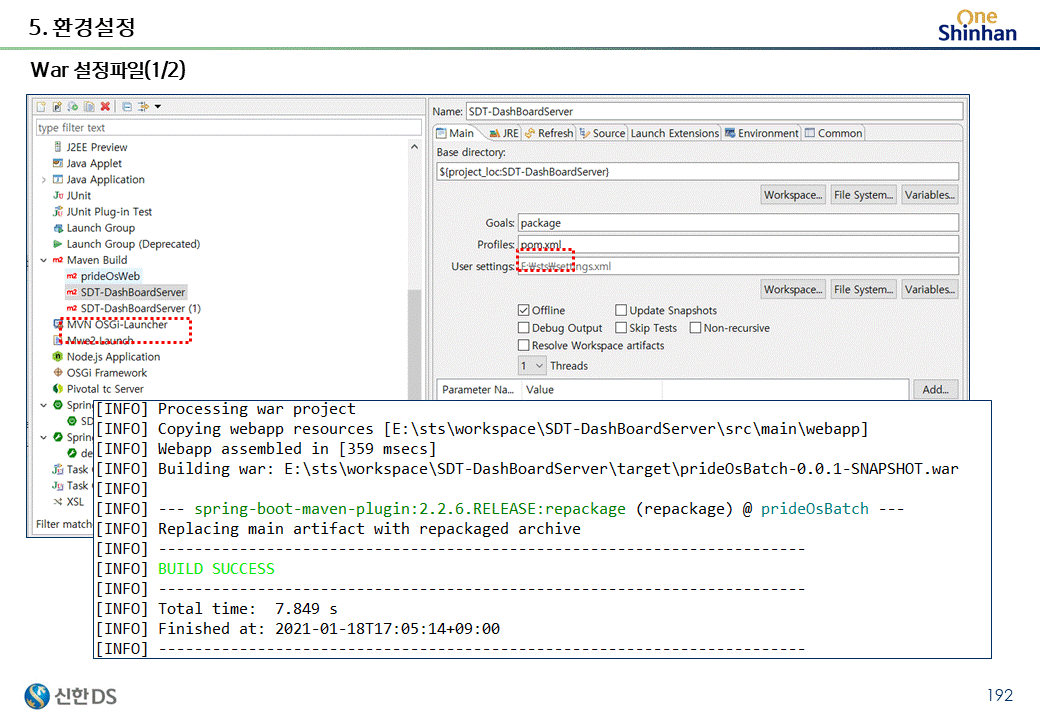The width and height of the screenshot is (1040, 720).
Task: Click the Duplicate launch configuration icon
Action: 89,106
